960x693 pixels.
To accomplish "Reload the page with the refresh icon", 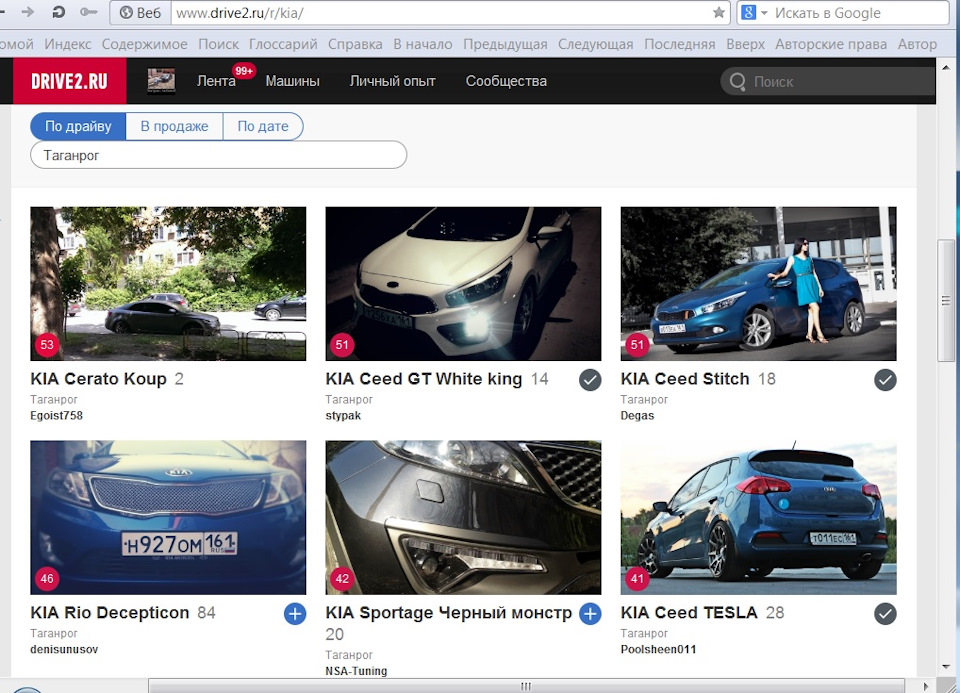I will point(59,12).
